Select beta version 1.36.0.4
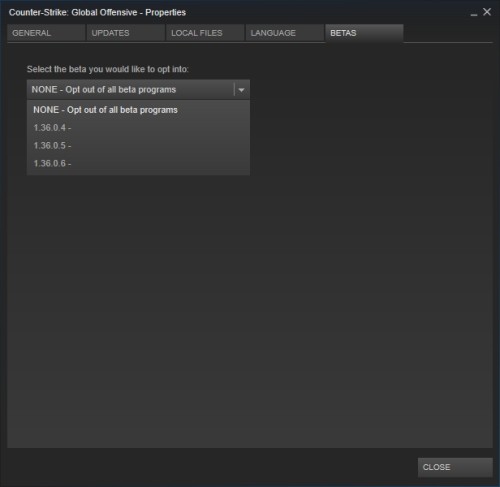 138,128
